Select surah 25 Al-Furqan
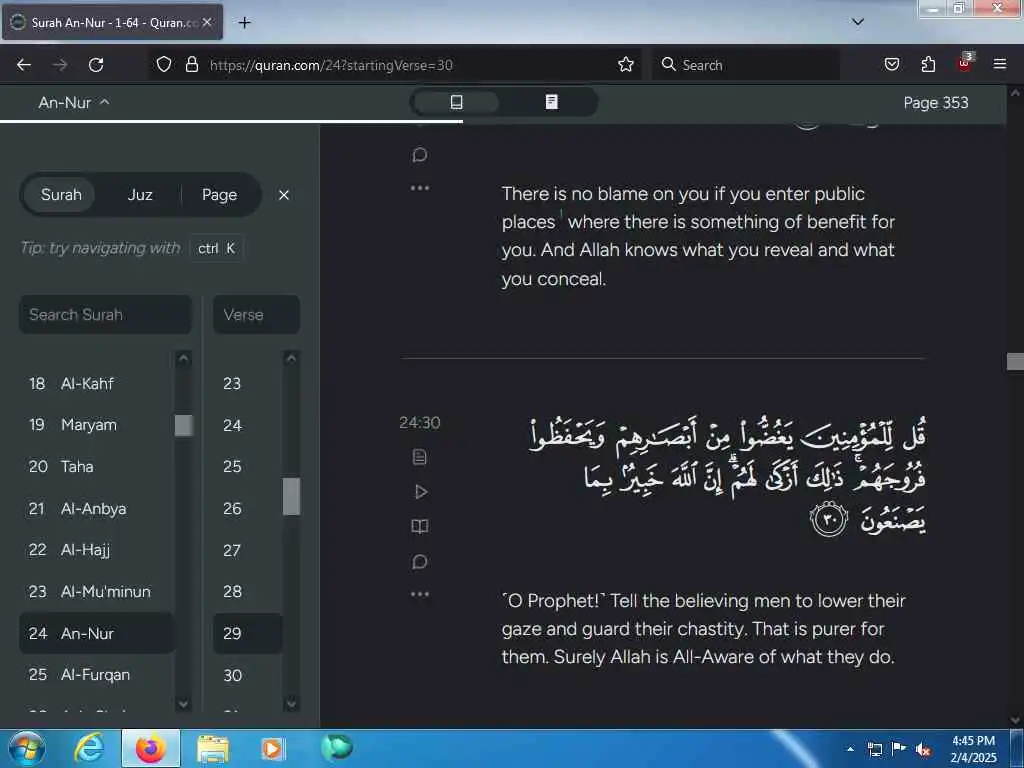Screen dimensions: 1024x768 (x=97, y=675)
